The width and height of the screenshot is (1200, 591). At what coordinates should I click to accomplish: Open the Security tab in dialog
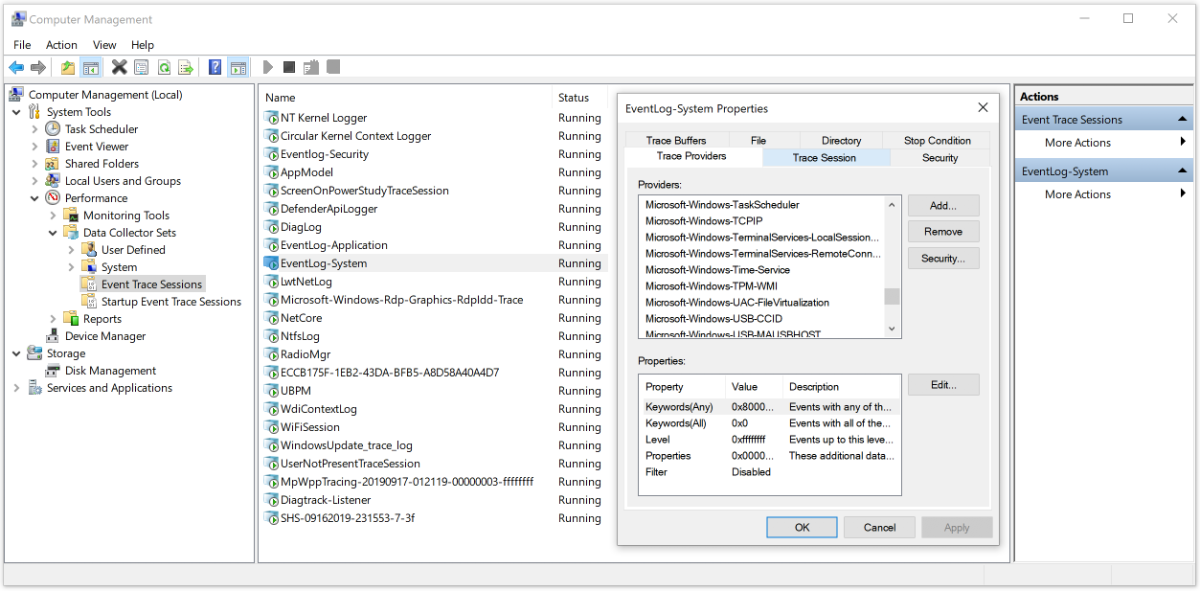point(940,158)
